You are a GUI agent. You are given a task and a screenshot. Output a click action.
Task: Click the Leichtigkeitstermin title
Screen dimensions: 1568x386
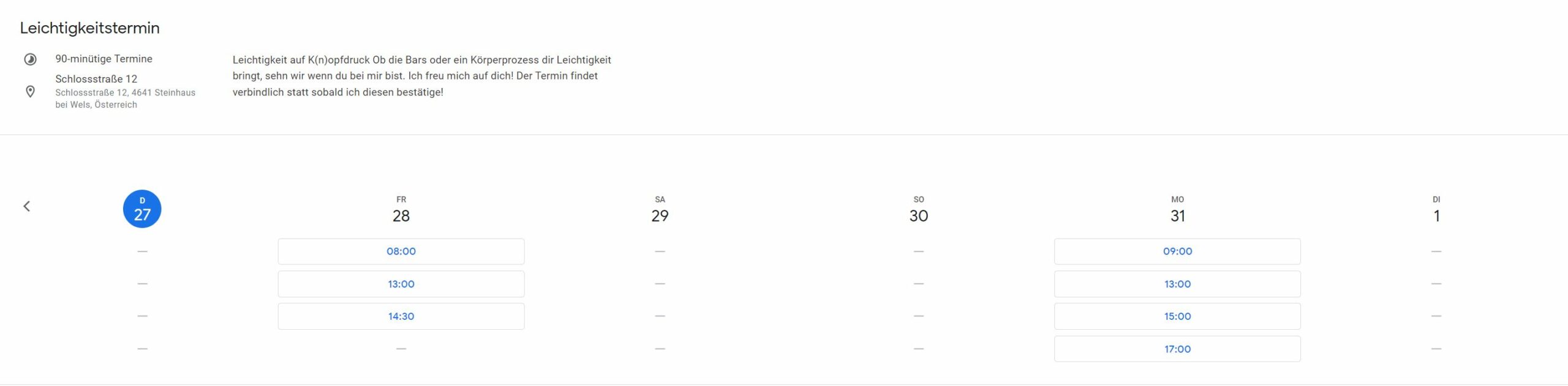pos(89,28)
